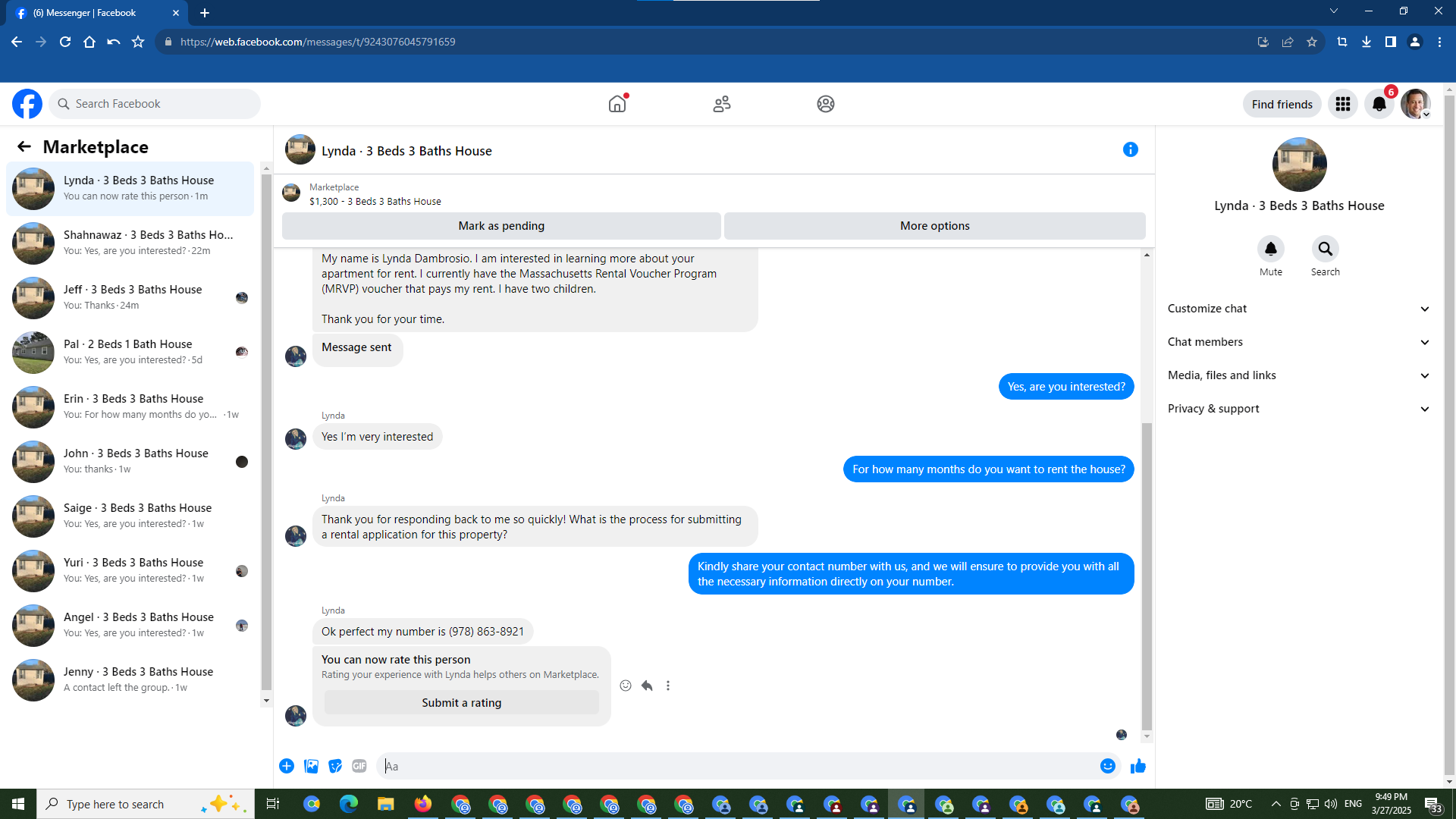1456x819 pixels.
Task: Open conversation information icon
Action: pos(1131,149)
